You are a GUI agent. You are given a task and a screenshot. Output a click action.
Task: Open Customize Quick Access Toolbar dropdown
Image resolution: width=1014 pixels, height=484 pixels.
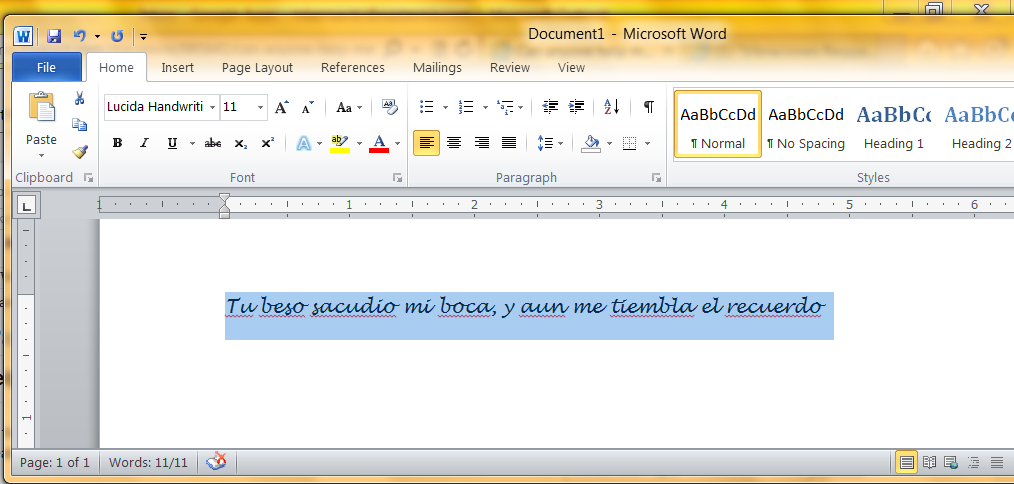[x=143, y=37]
